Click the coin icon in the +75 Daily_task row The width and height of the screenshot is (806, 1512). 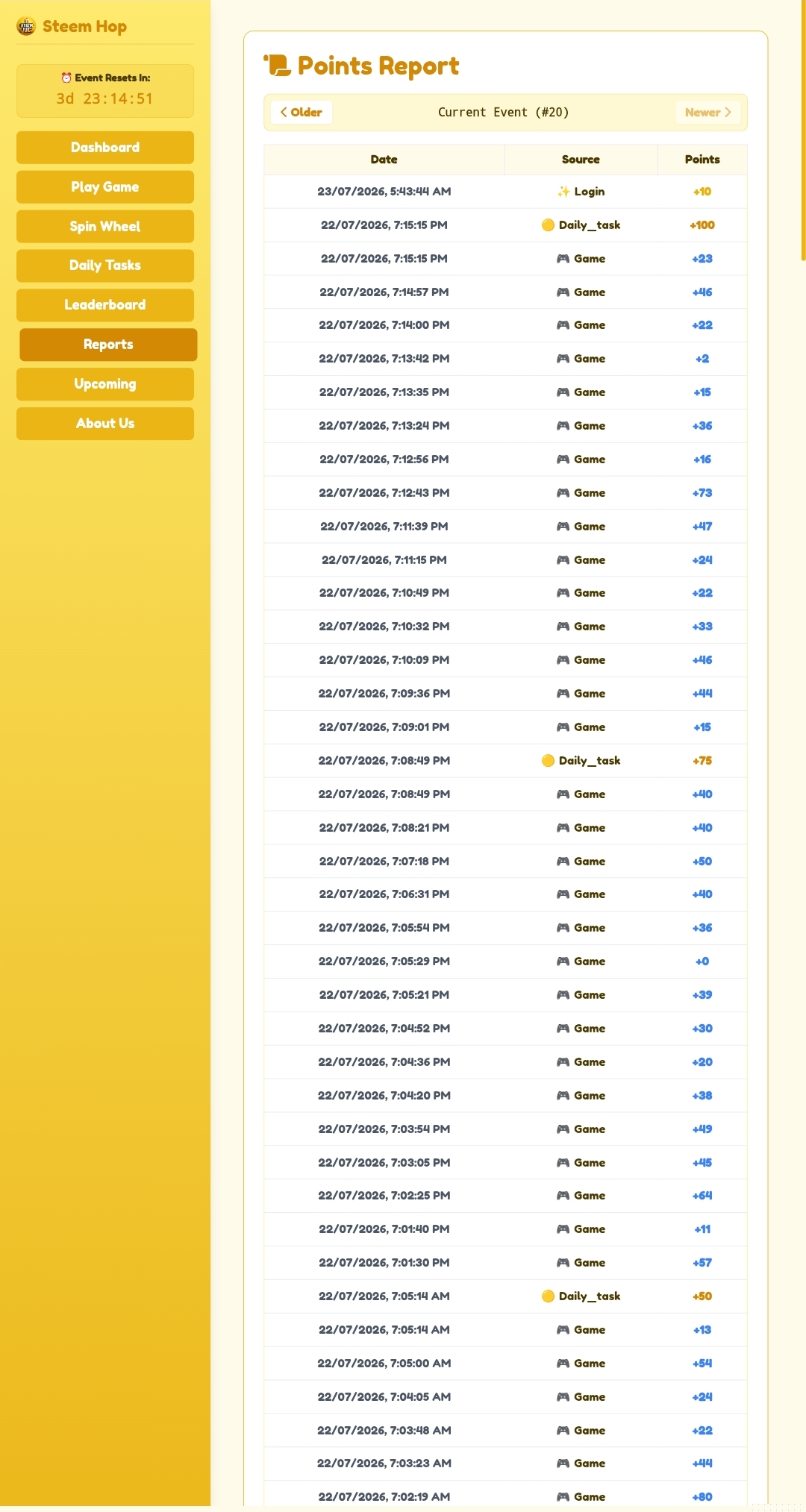(x=548, y=761)
